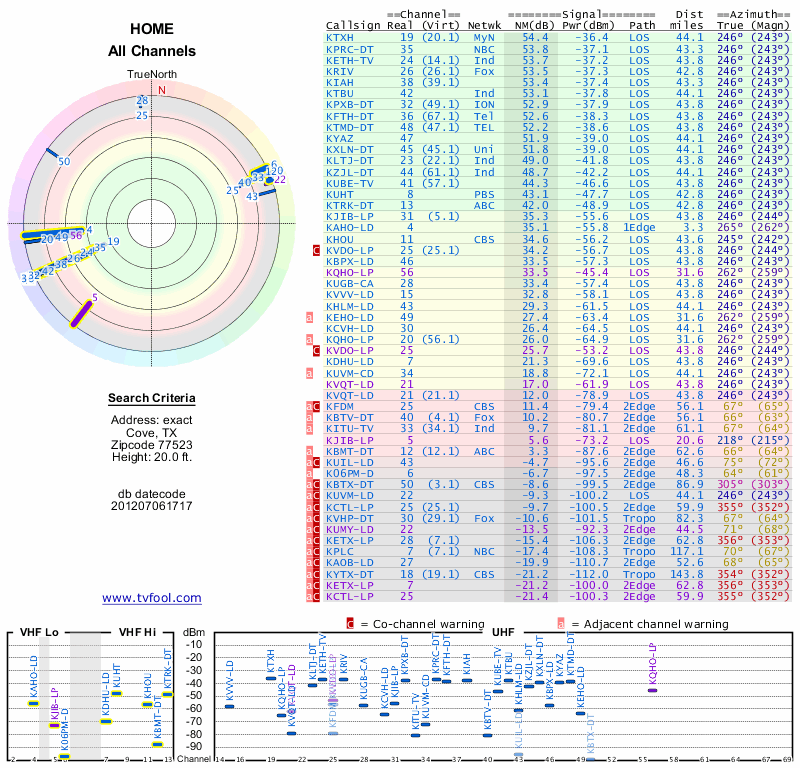Open the www.tvfool.com link

tap(152, 598)
